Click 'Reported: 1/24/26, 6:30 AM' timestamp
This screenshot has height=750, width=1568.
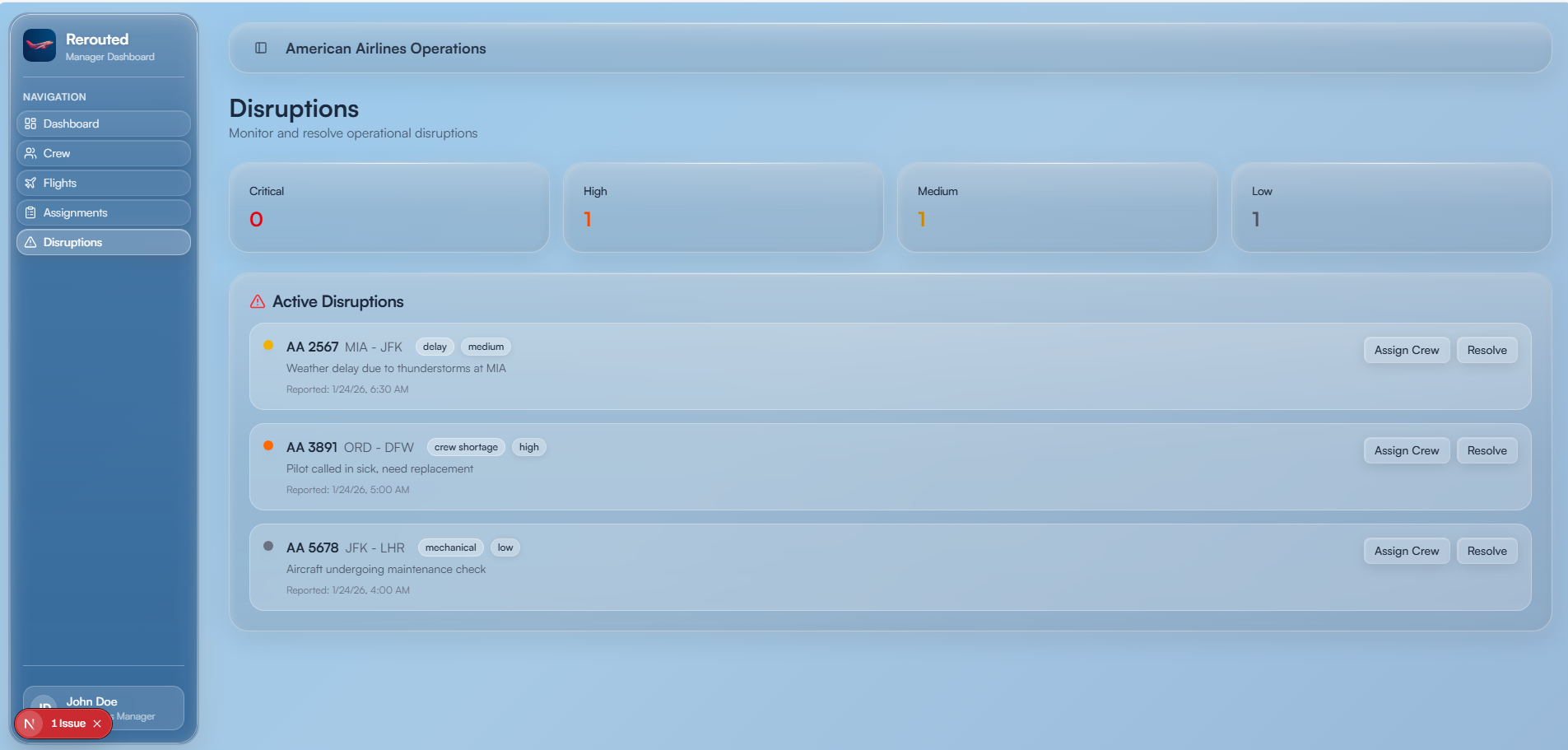pos(347,389)
